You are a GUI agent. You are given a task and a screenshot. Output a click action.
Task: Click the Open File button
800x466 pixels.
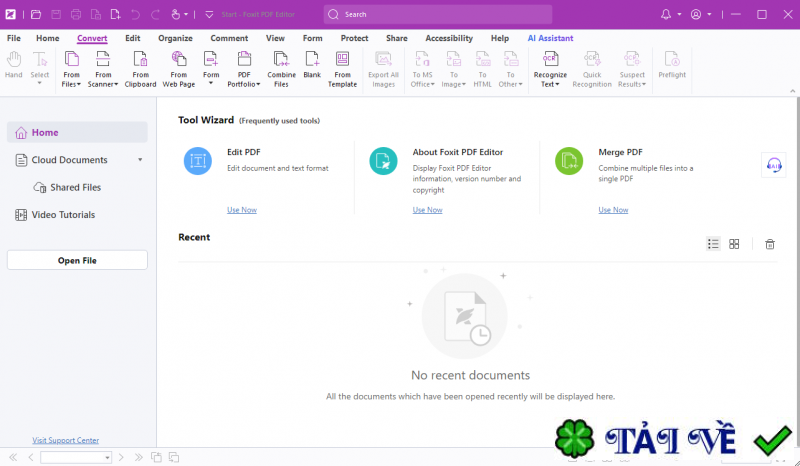pyautogui.click(x=77, y=260)
